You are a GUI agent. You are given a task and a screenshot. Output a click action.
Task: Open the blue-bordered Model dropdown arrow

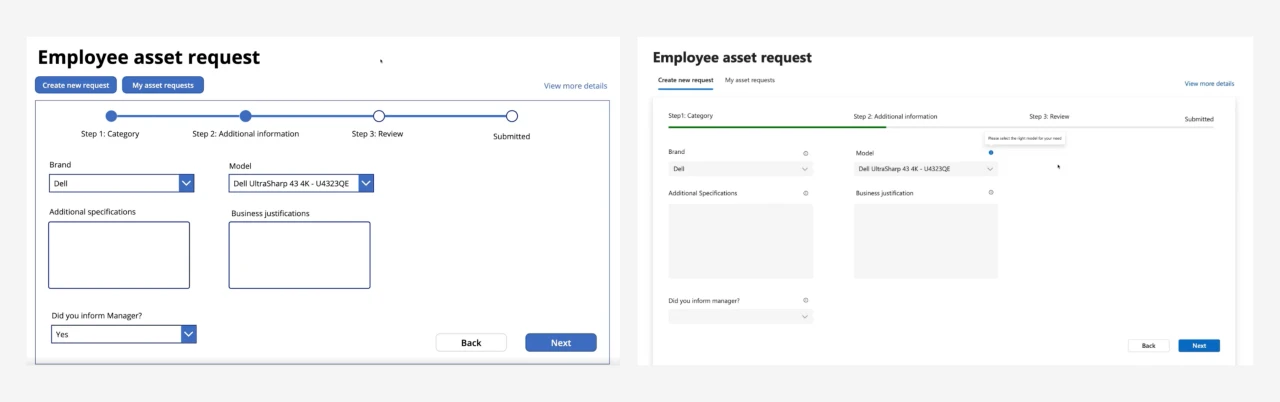coord(365,184)
